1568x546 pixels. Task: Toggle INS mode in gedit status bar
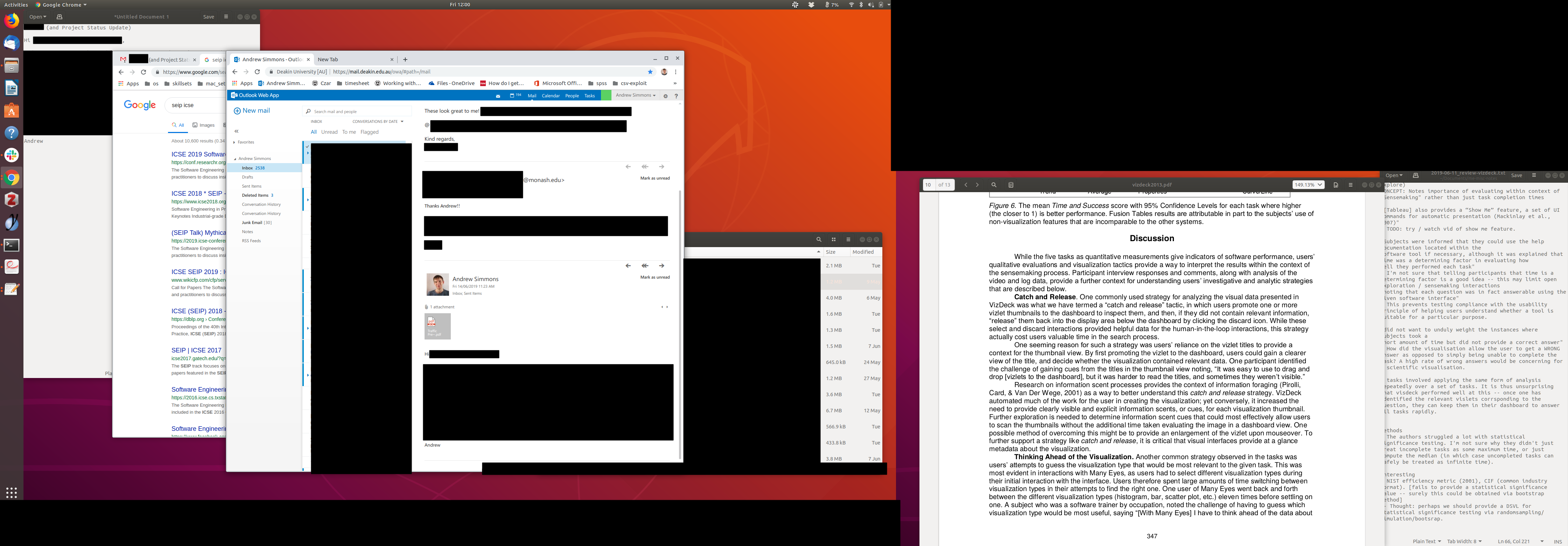tap(1557, 541)
